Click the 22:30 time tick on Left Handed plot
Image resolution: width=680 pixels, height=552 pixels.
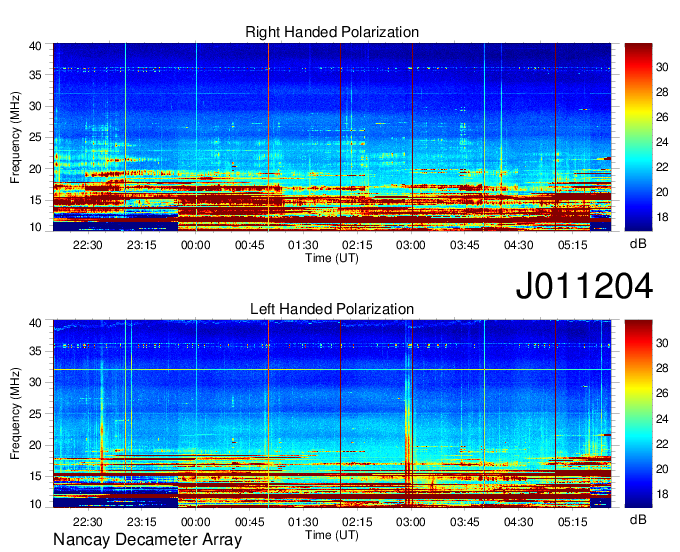click(88, 522)
